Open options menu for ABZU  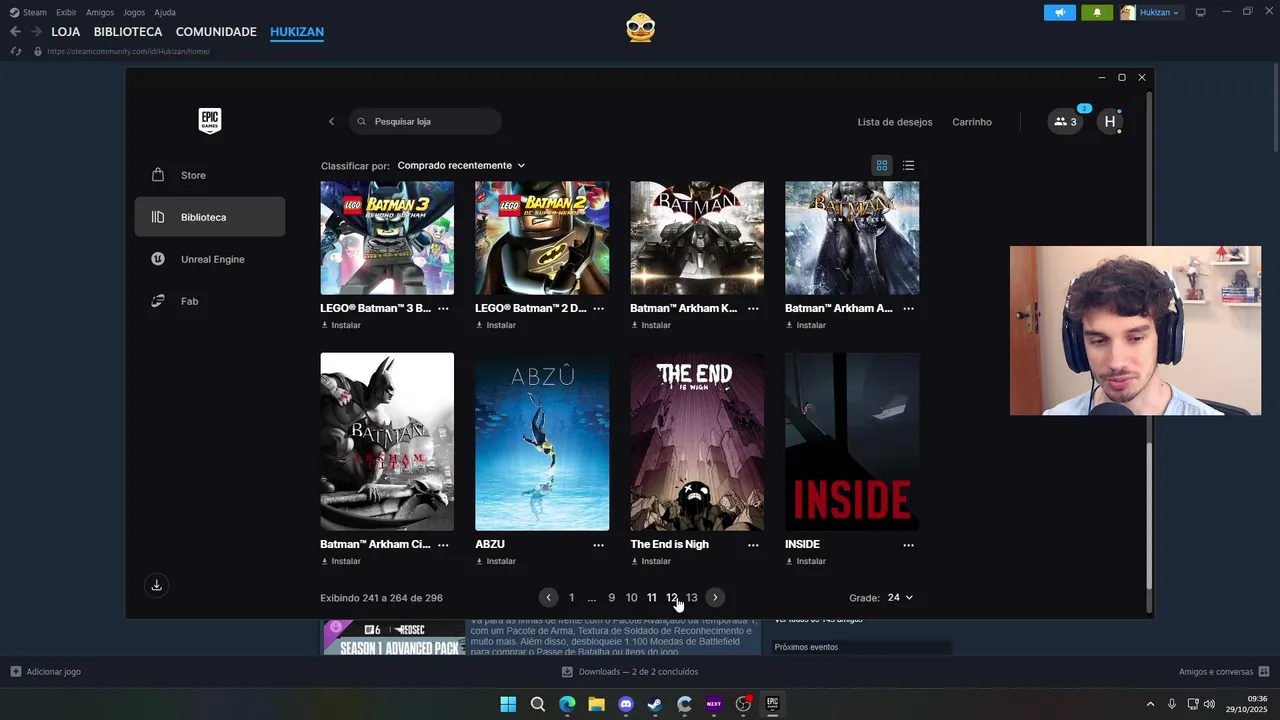(598, 545)
